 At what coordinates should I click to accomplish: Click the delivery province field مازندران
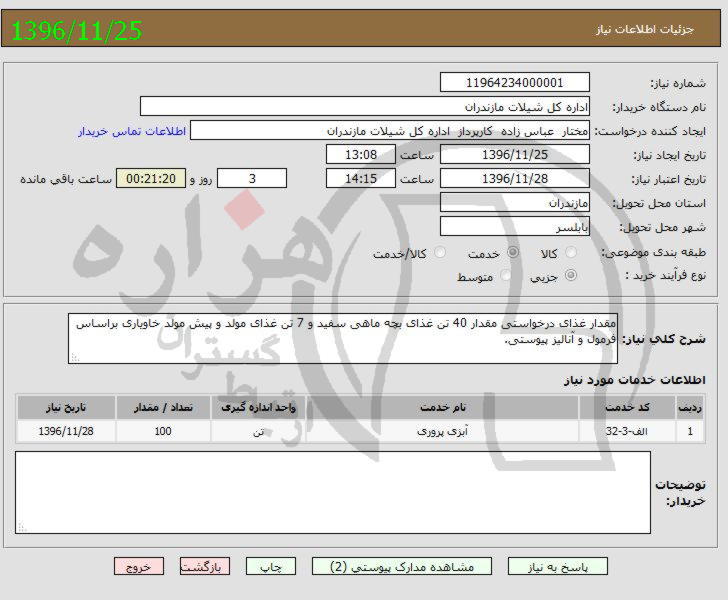(514, 203)
